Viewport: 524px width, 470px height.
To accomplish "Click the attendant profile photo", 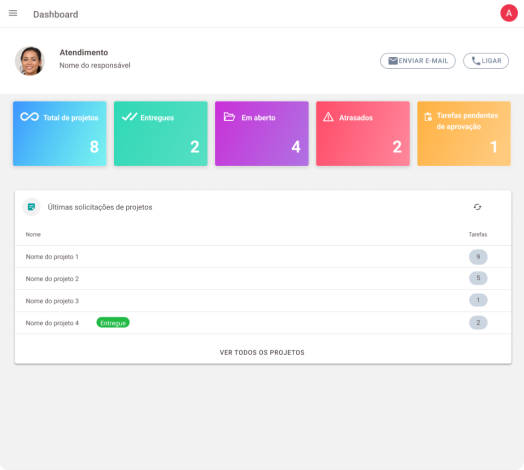I will coord(30,61).
